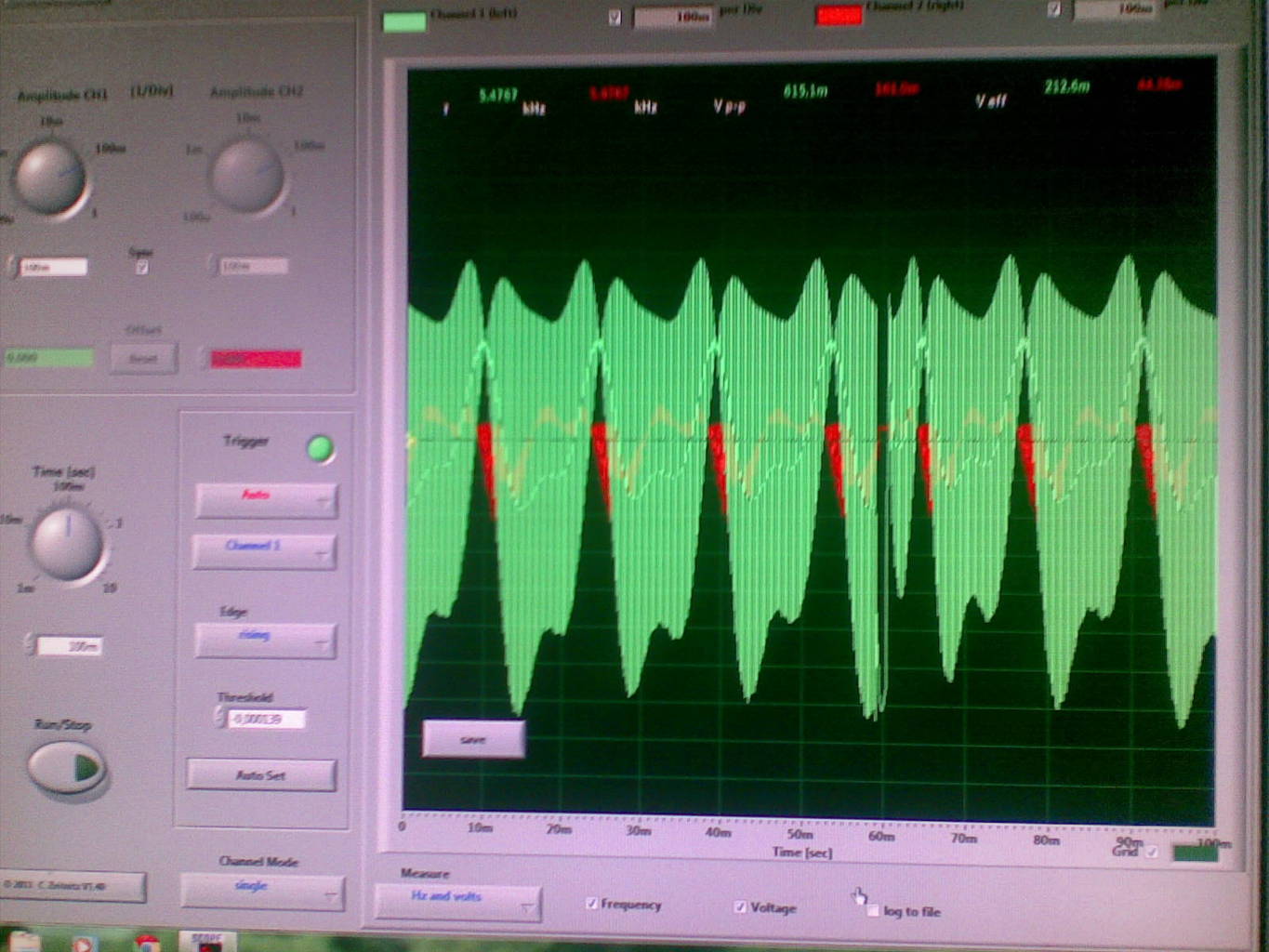Click the red CH2 frequency readout
1269x952 pixels.
point(609,93)
